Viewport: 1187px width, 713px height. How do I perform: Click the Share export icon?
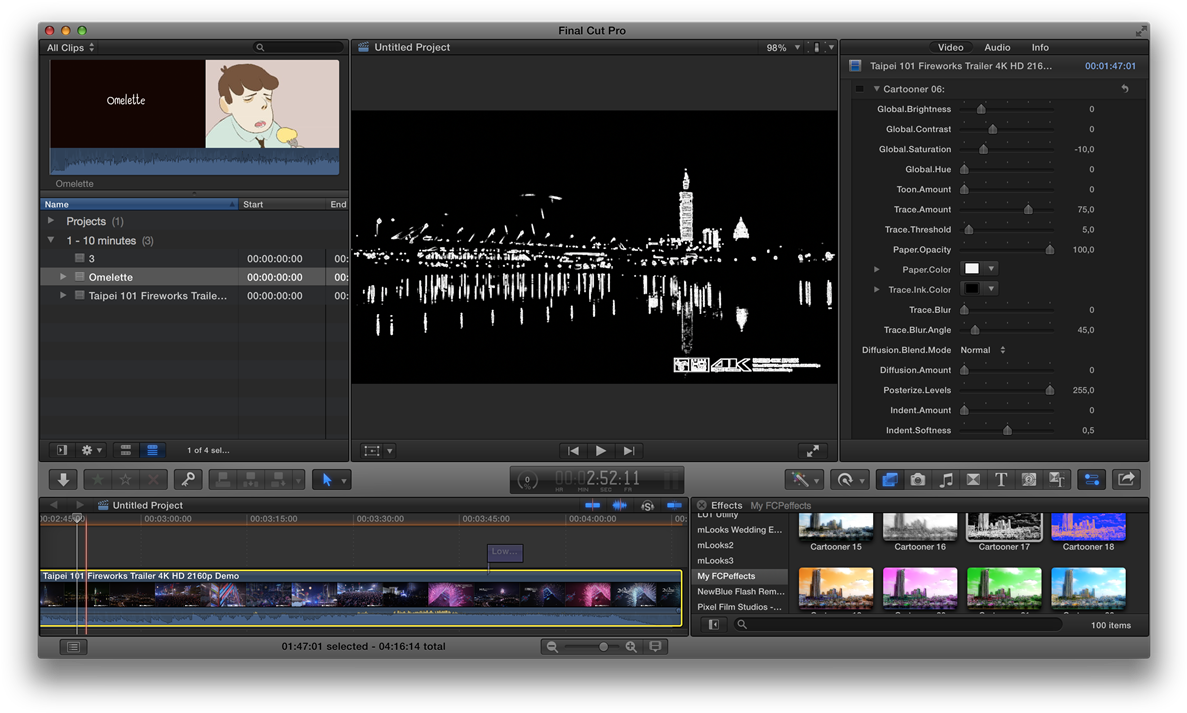pos(1126,479)
